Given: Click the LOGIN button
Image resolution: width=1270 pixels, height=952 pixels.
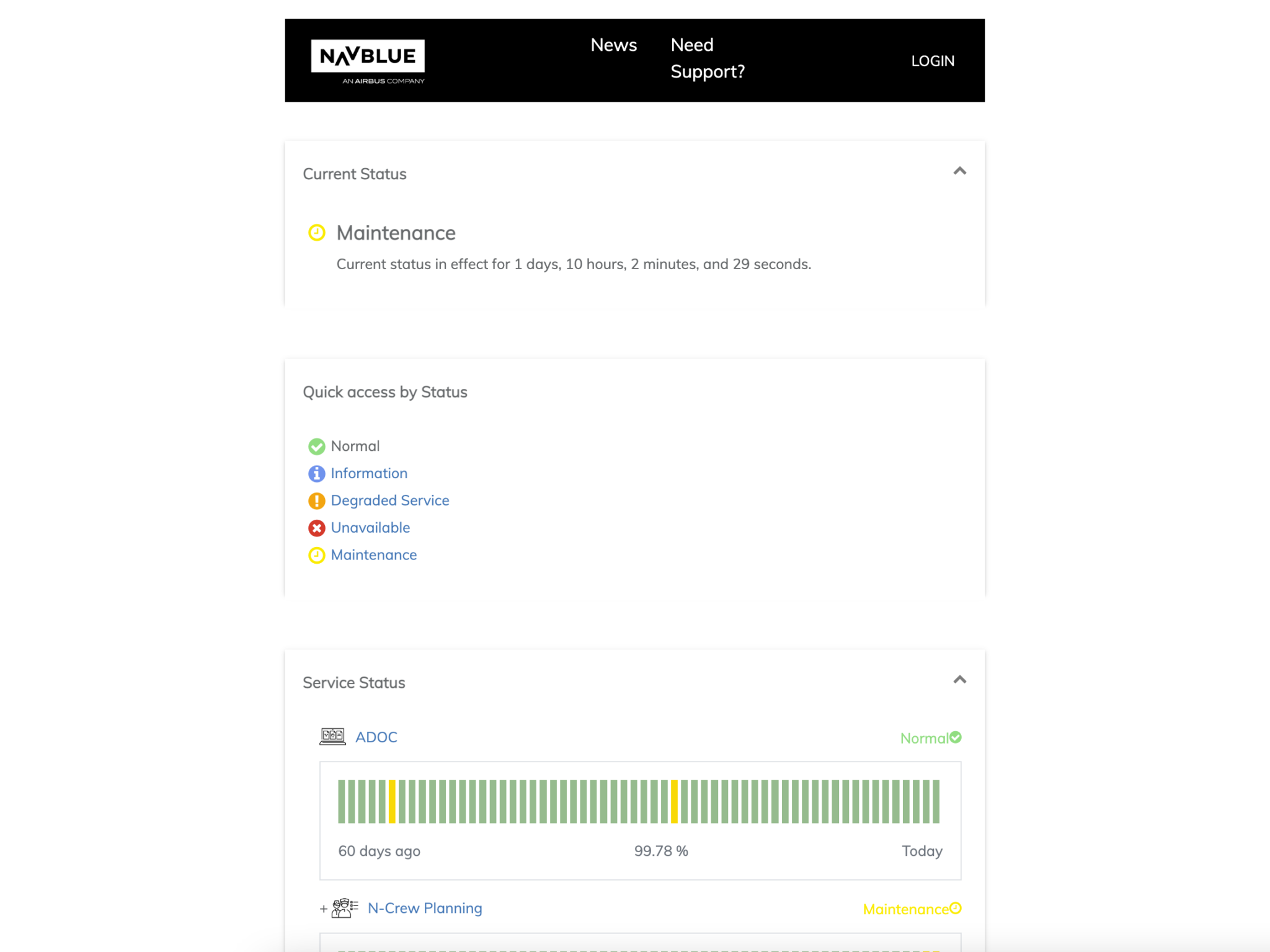Looking at the screenshot, I should [x=933, y=60].
